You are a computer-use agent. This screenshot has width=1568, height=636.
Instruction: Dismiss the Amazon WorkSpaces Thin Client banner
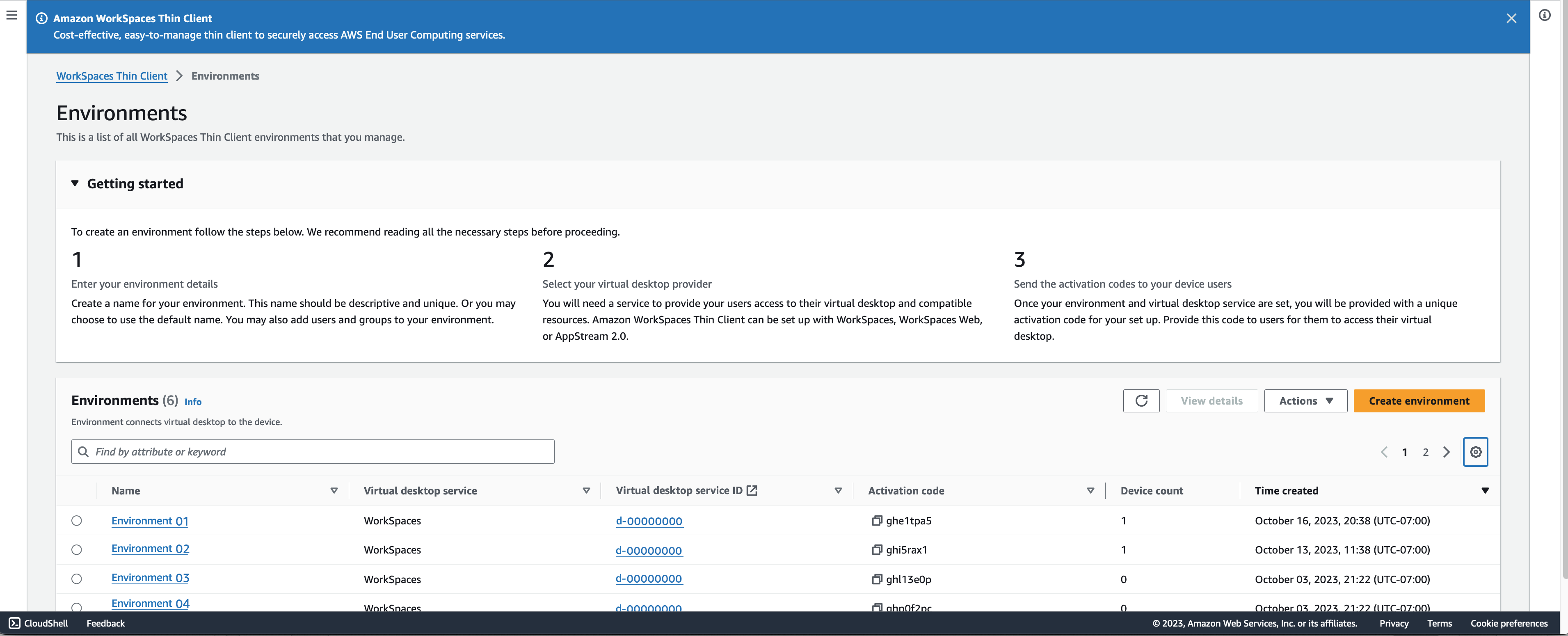pos(1512,18)
